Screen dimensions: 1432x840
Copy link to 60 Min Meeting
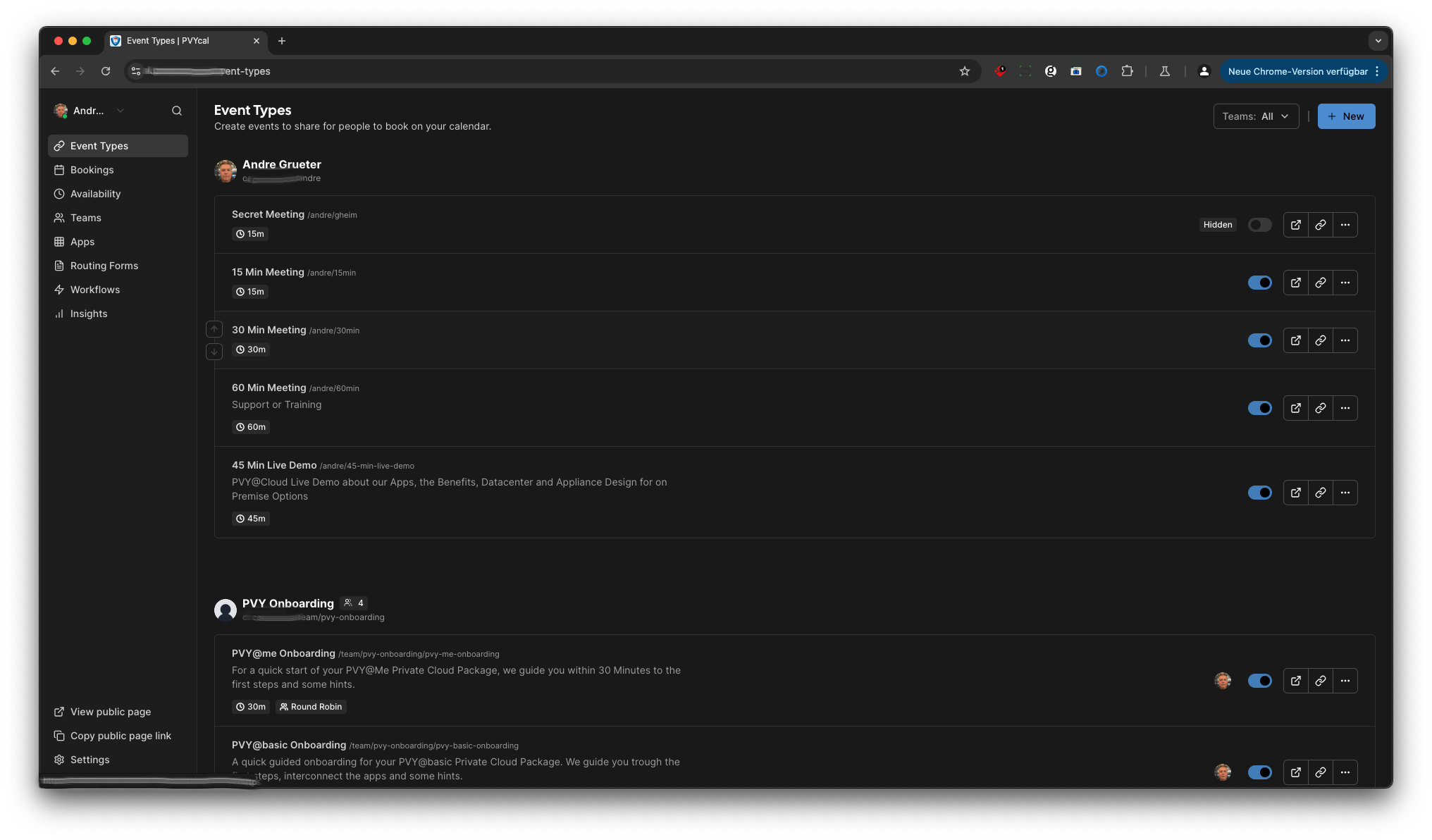[x=1320, y=408]
